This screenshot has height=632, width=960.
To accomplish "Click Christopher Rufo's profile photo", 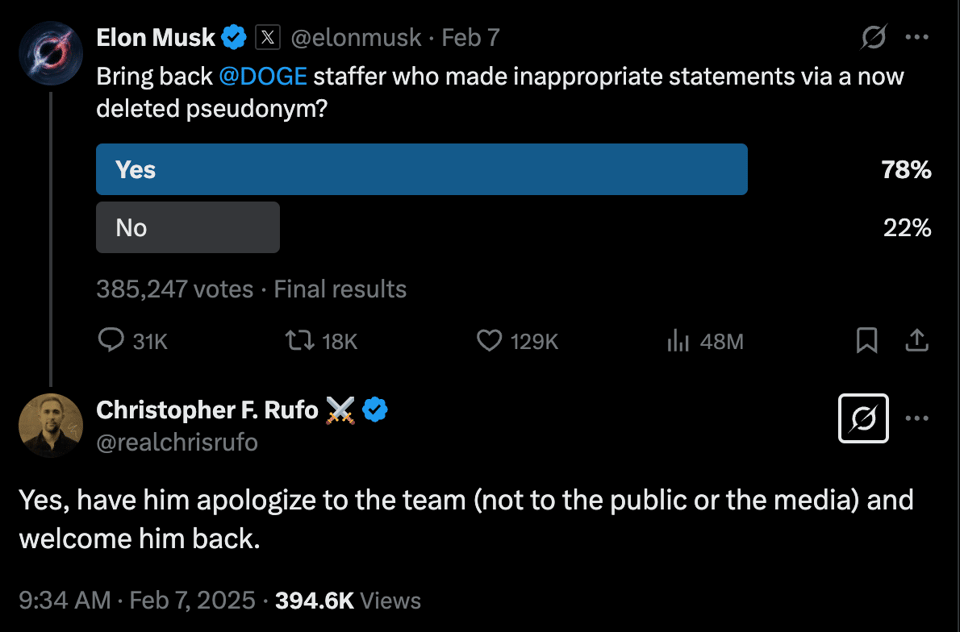I will (51, 425).
